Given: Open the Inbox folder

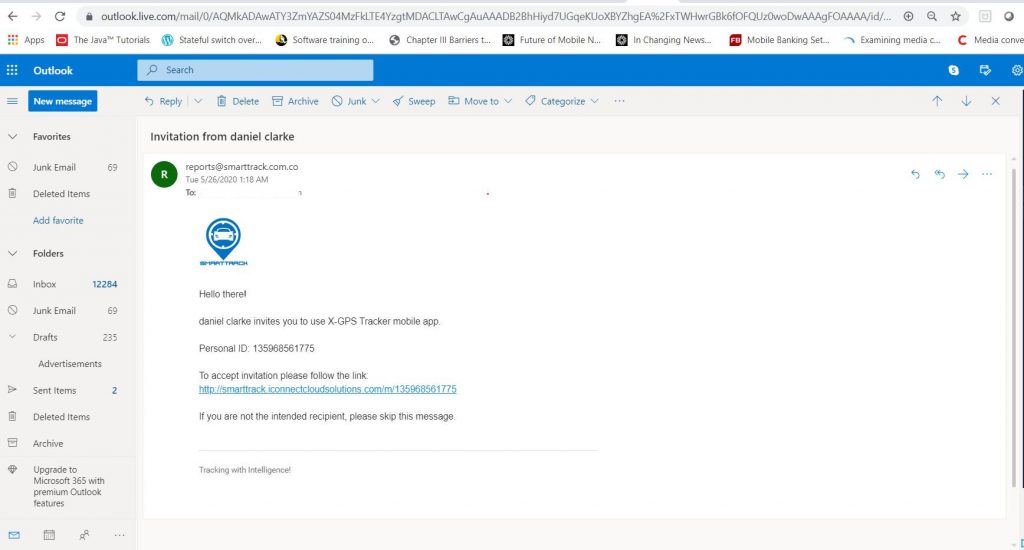Looking at the screenshot, I should [x=45, y=284].
